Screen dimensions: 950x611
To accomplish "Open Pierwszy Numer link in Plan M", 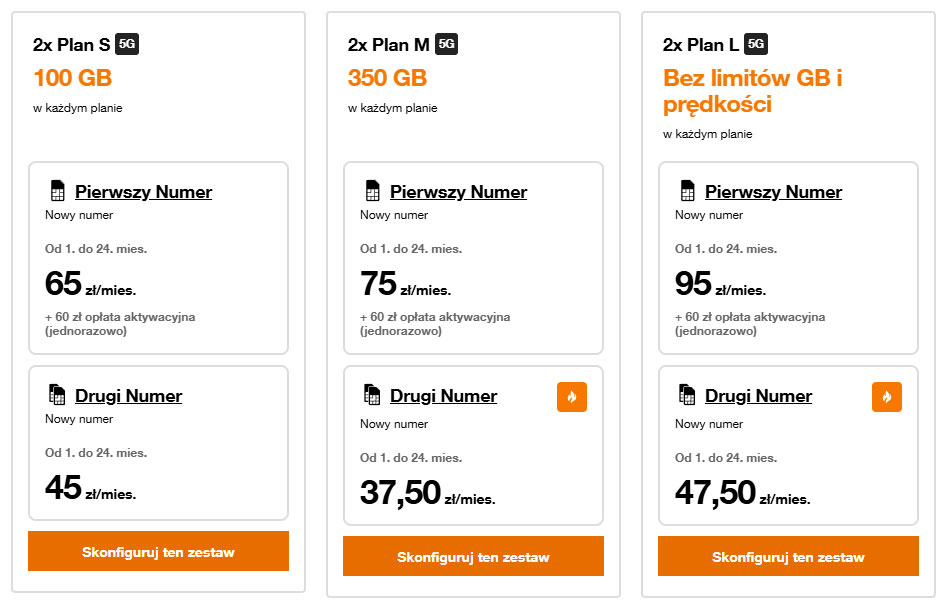I will (x=459, y=192).
